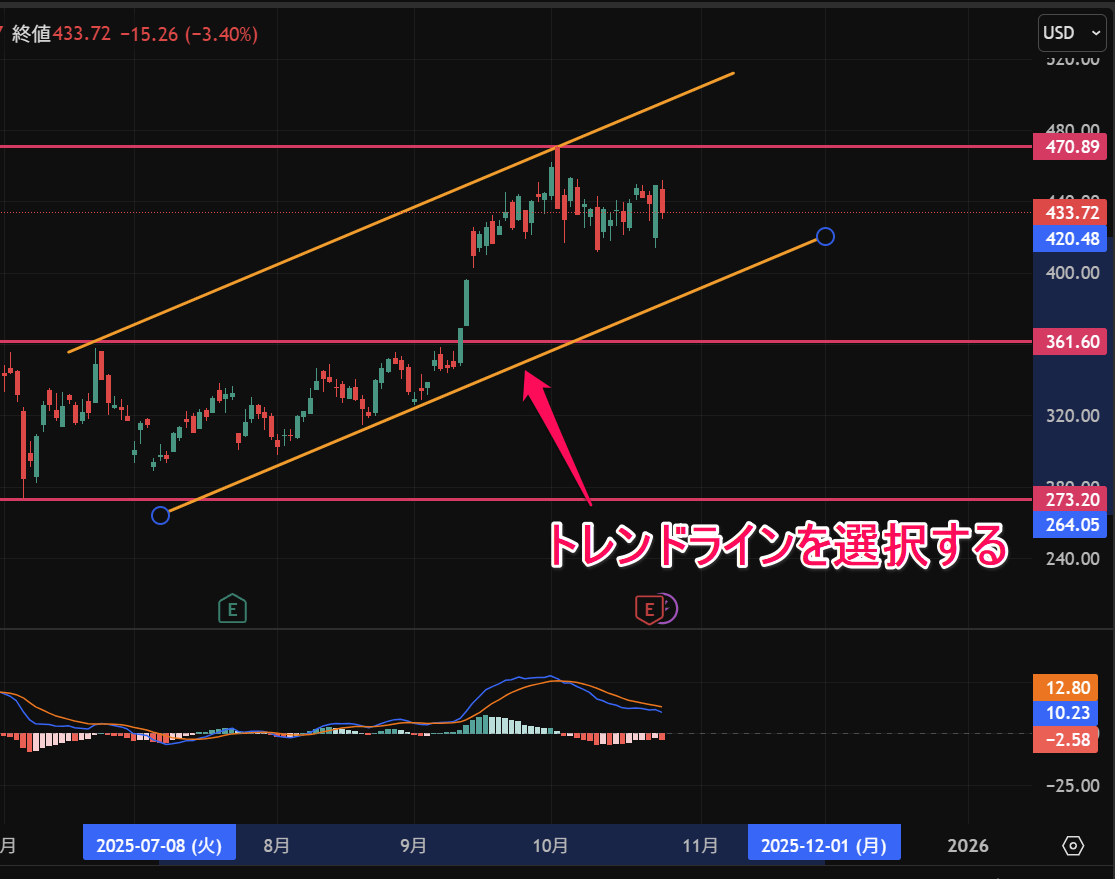
Task: Click the red earnings E marker
Action: point(649,608)
